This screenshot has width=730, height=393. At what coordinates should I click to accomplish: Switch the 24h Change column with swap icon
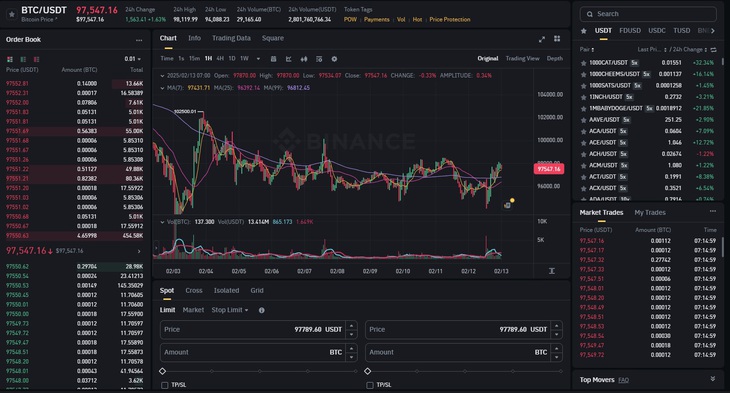(x=714, y=49)
